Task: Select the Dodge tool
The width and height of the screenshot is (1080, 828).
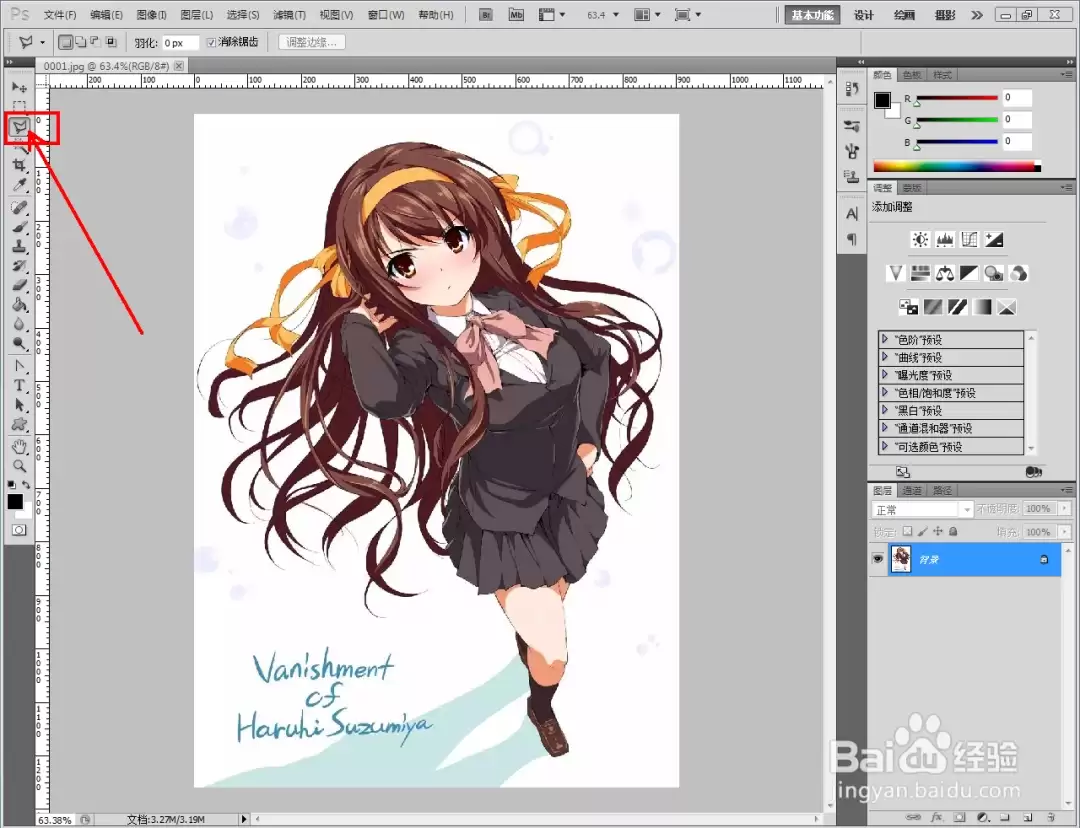Action: click(x=19, y=342)
